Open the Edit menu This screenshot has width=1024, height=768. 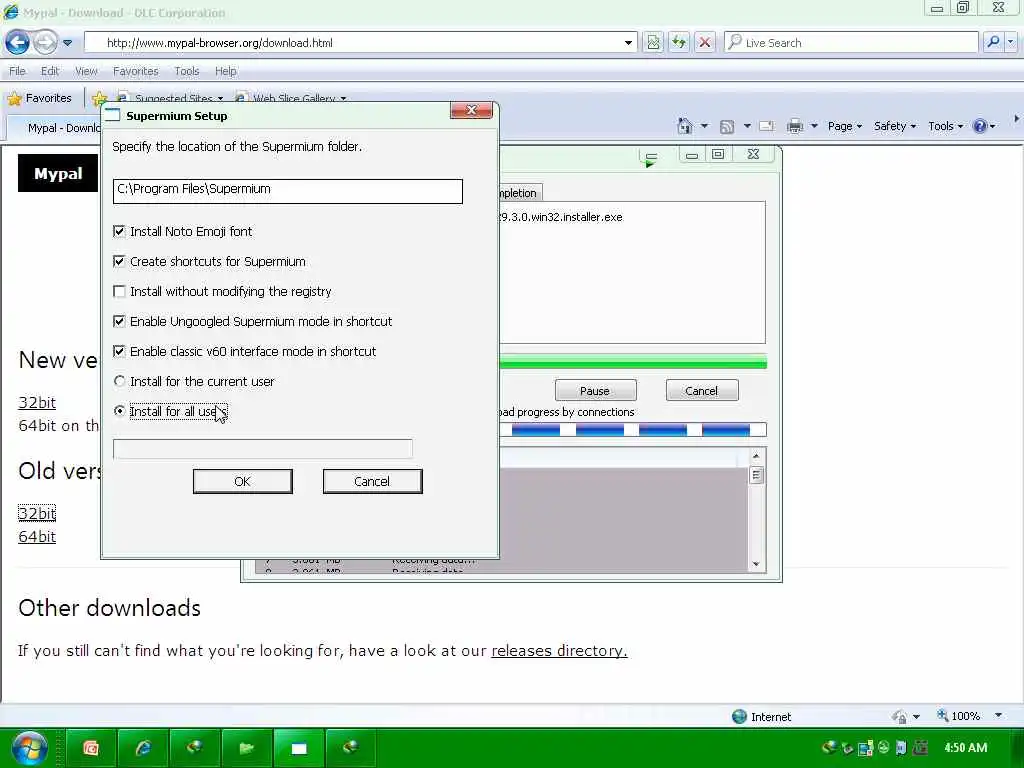(x=50, y=71)
